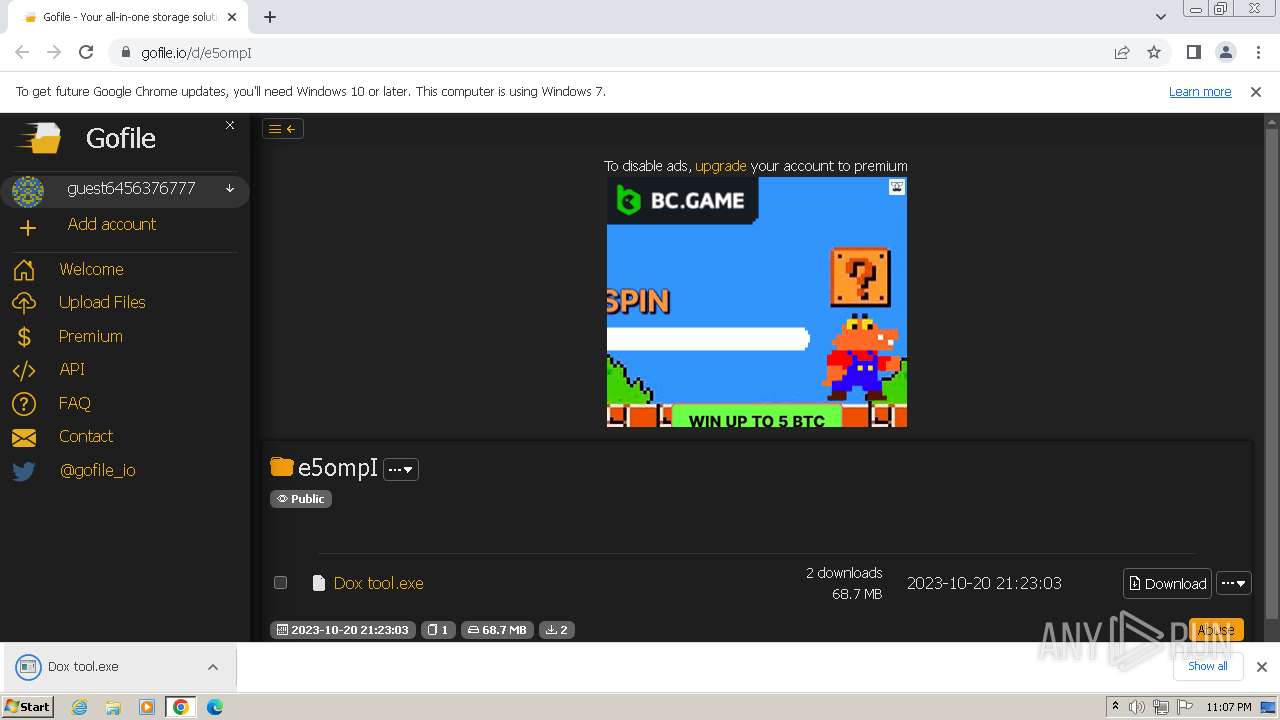
Task: Open file options dropdown next to Download
Action: click(x=1233, y=583)
